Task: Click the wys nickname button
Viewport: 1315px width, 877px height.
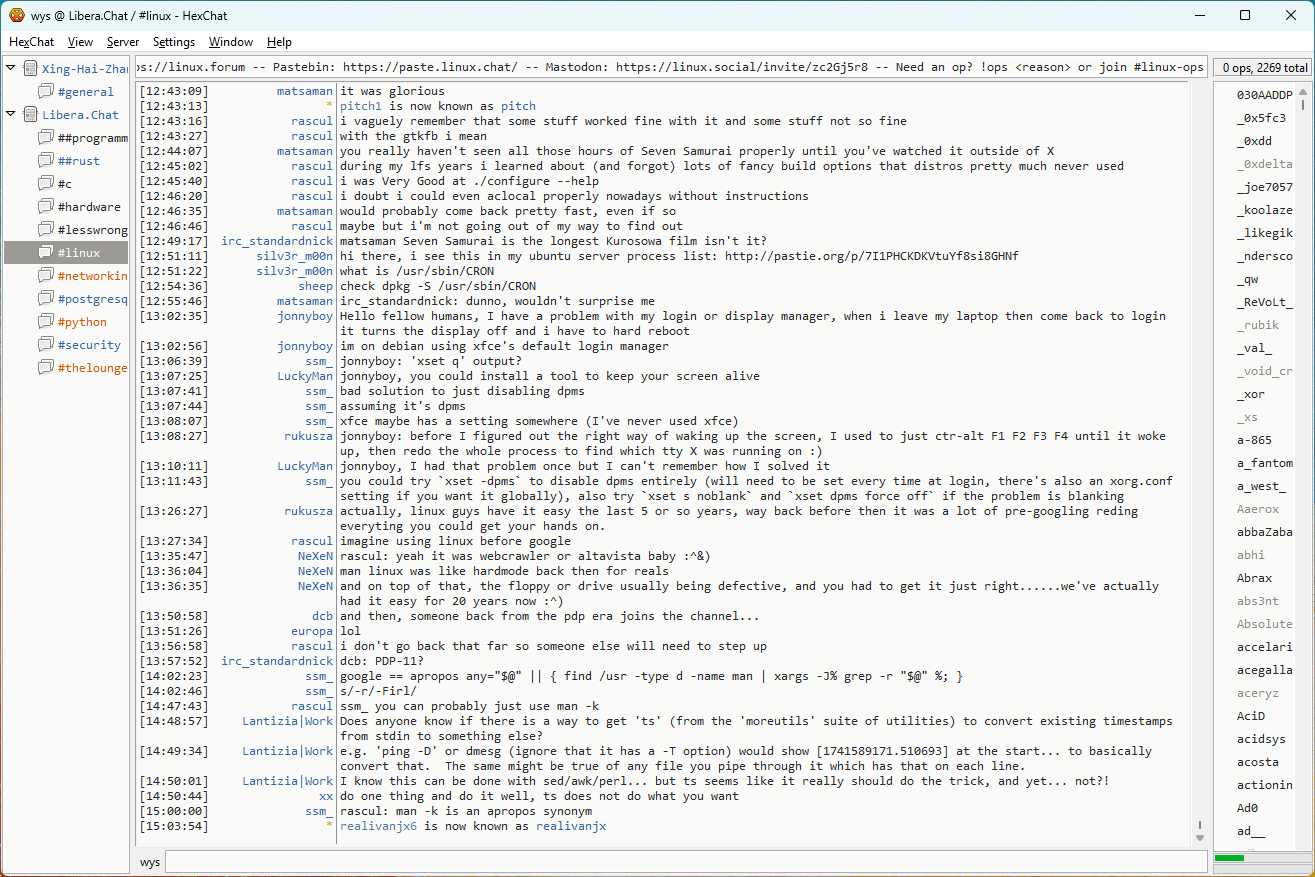Action: pyautogui.click(x=150, y=862)
